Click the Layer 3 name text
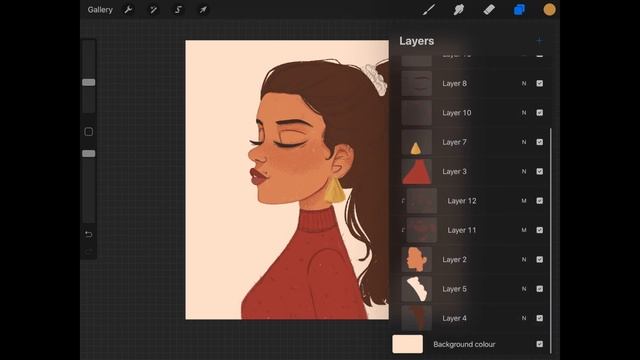The height and width of the screenshot is (360, 640). pyautogui.click(x=454, y=171)
